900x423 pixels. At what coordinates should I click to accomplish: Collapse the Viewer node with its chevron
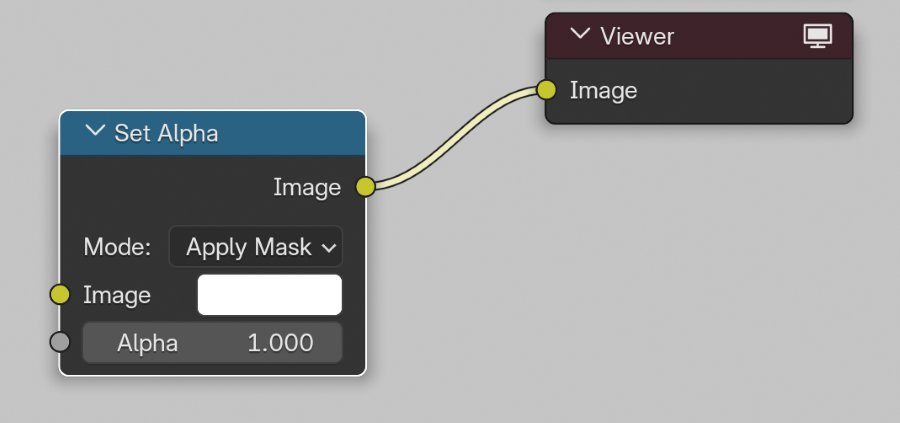pyautogui.click(x=580, y=35)
